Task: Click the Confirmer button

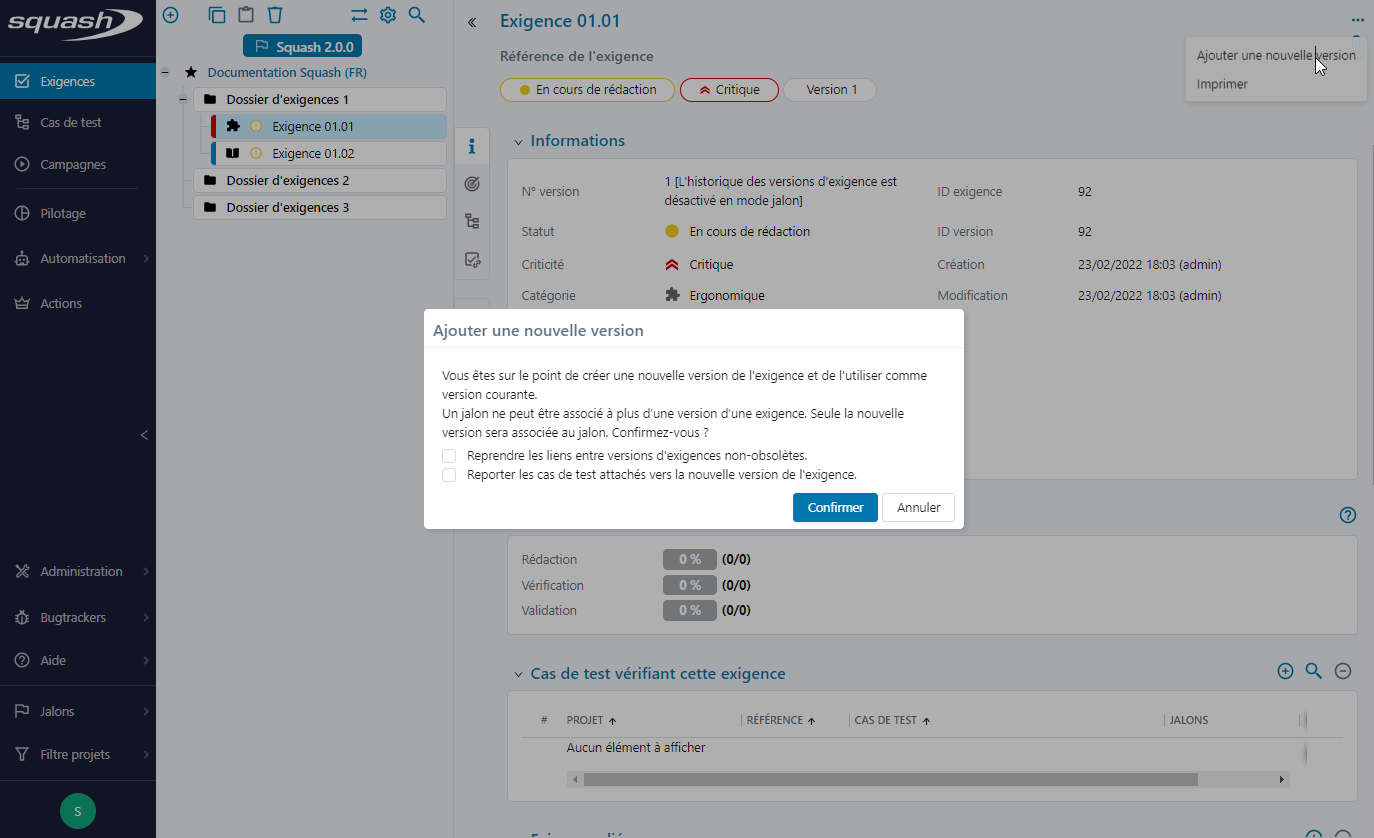Action: (x=835, y=507)
